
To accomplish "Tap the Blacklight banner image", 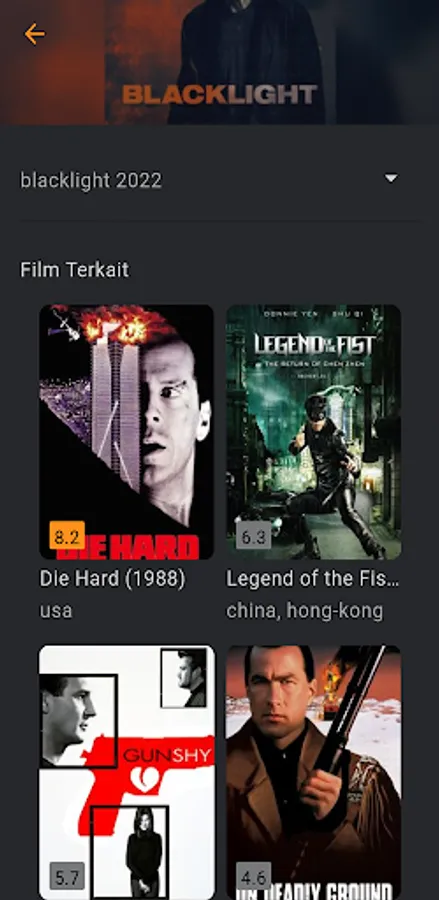I will 219,62.
